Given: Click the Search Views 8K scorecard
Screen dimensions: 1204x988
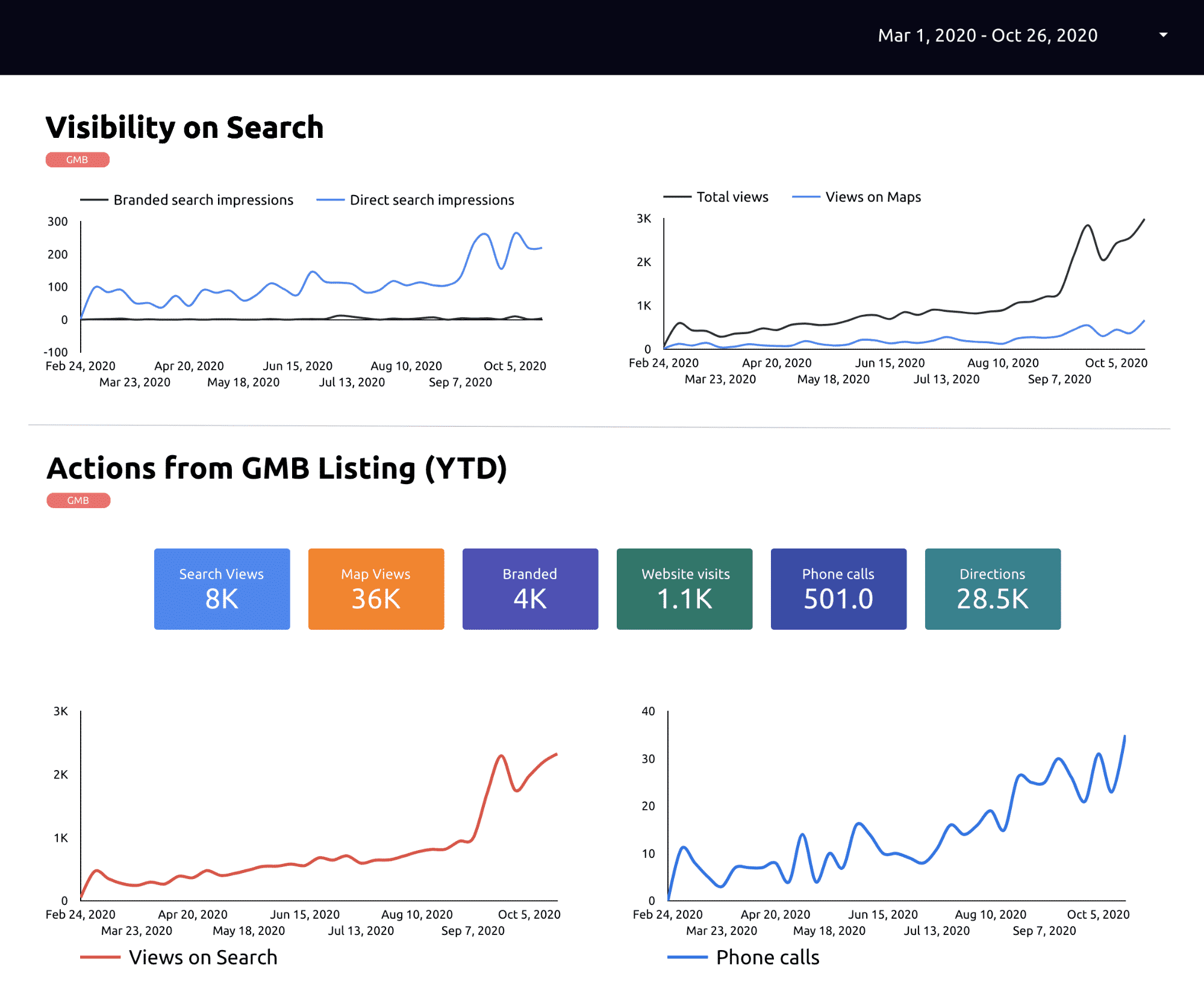Looking at the screenshot, I should click(x=222, y=588).
